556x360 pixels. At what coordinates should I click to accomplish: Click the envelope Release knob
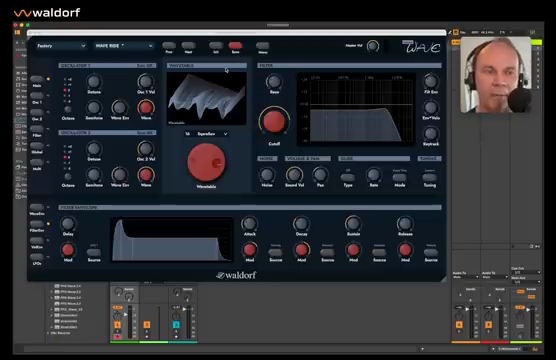coord(405,224)
